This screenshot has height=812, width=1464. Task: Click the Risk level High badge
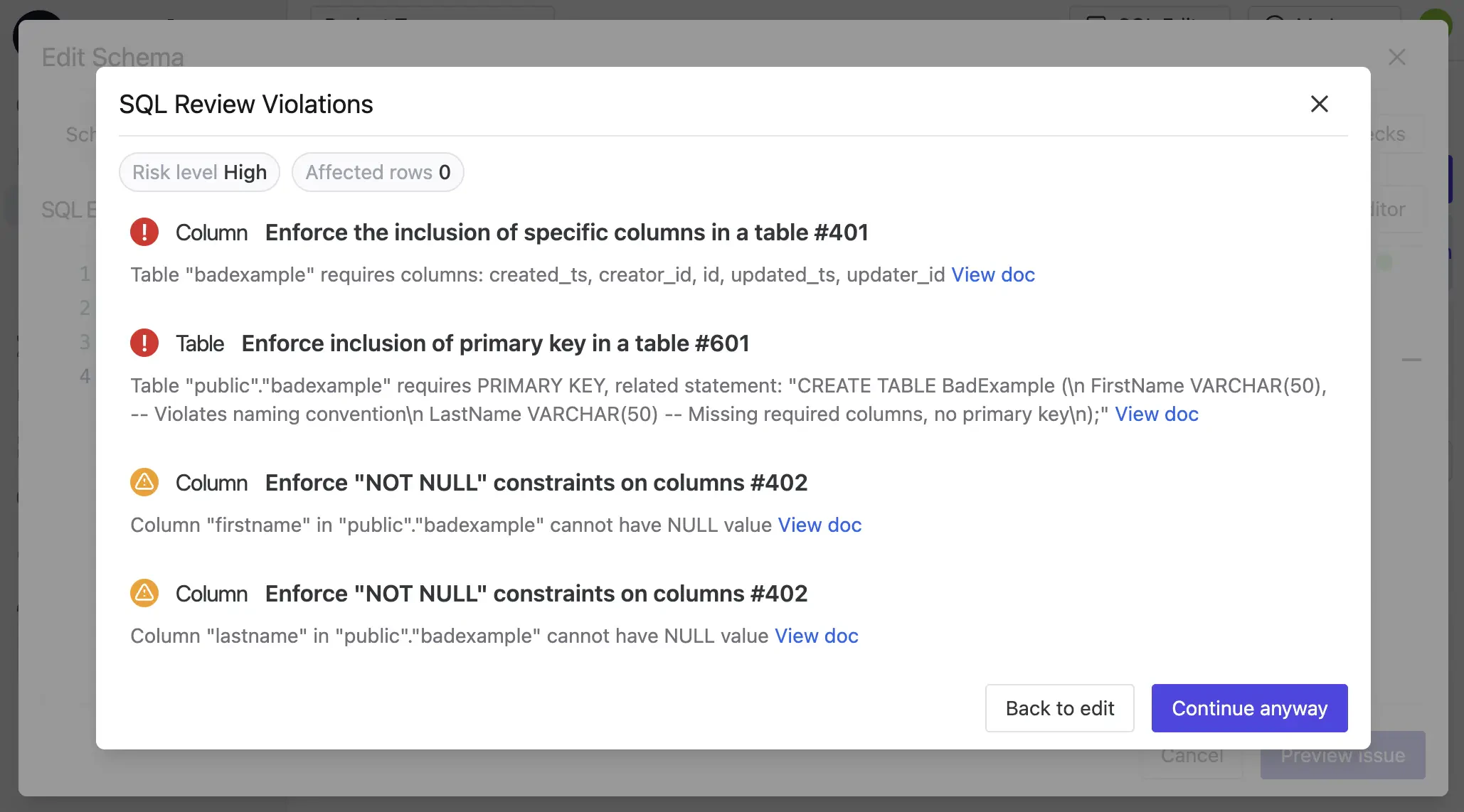[199, 172]
